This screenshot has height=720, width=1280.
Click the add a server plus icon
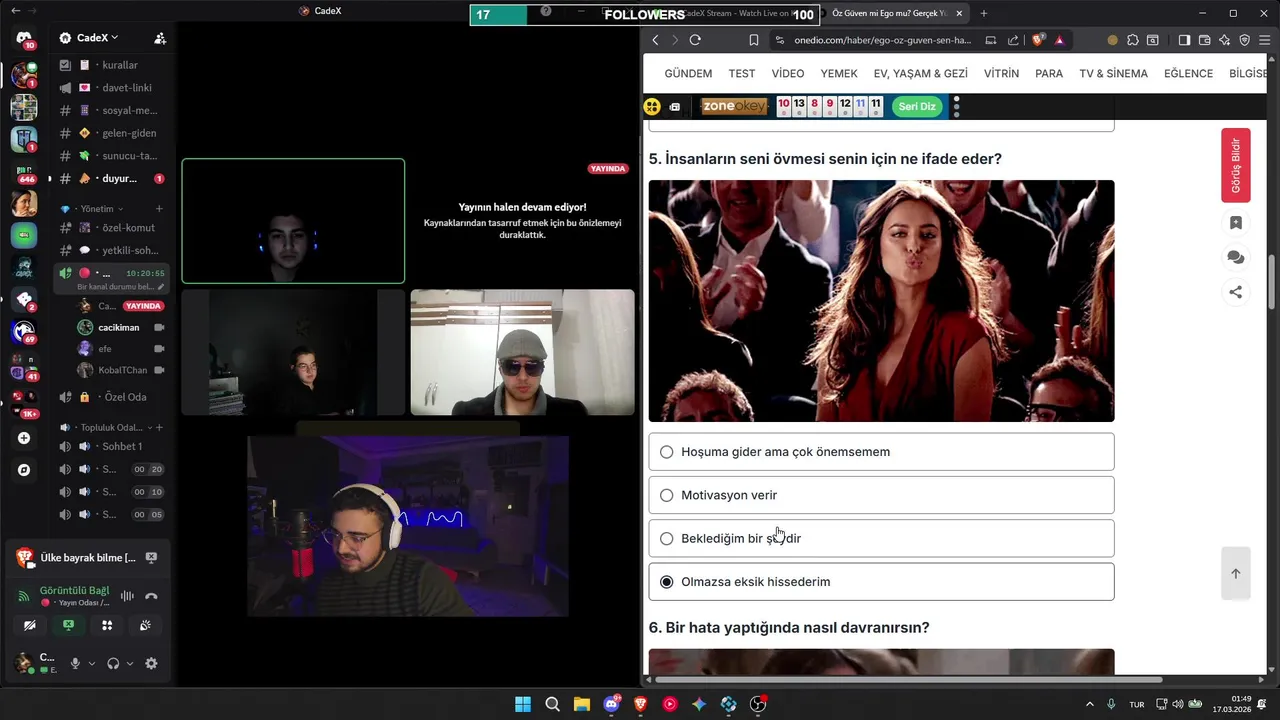click(x=24, y=438)
